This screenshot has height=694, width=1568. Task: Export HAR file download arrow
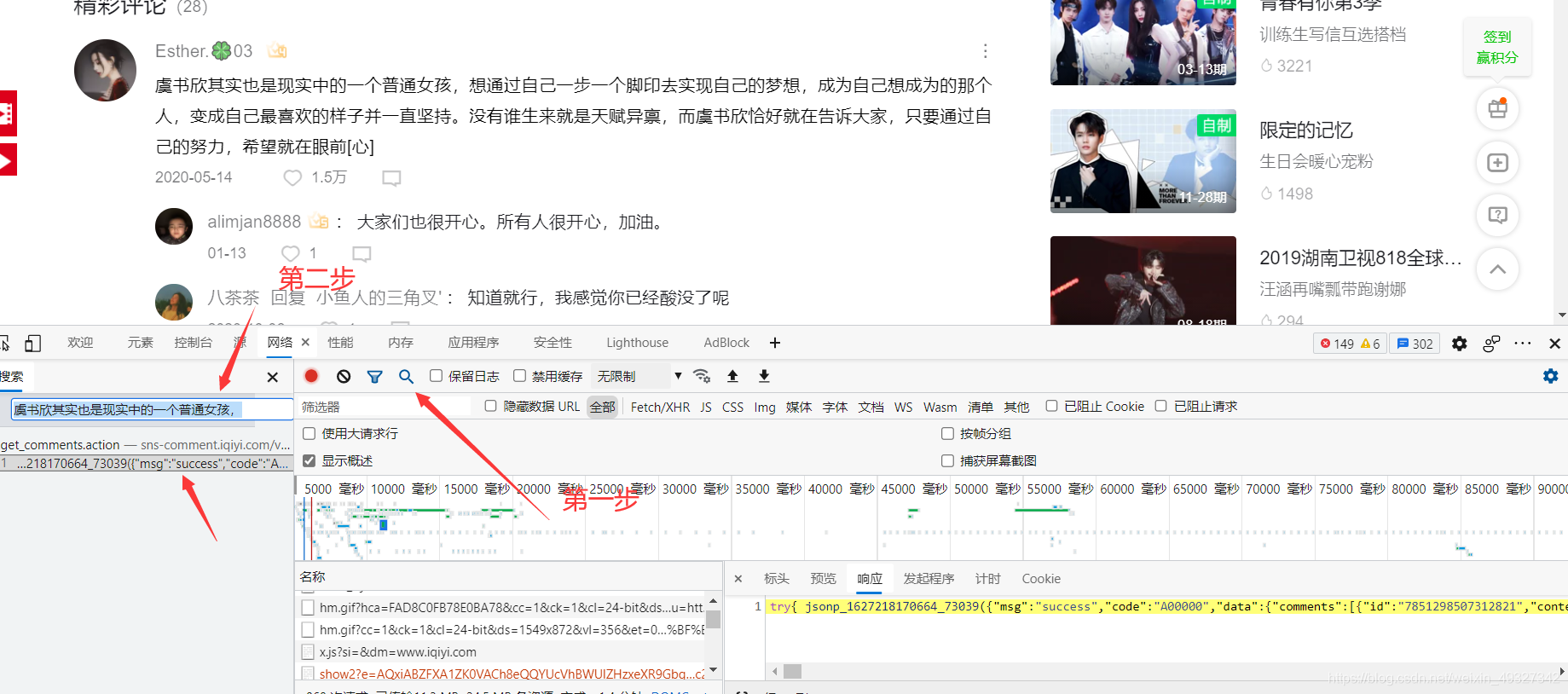pos(764,376)
